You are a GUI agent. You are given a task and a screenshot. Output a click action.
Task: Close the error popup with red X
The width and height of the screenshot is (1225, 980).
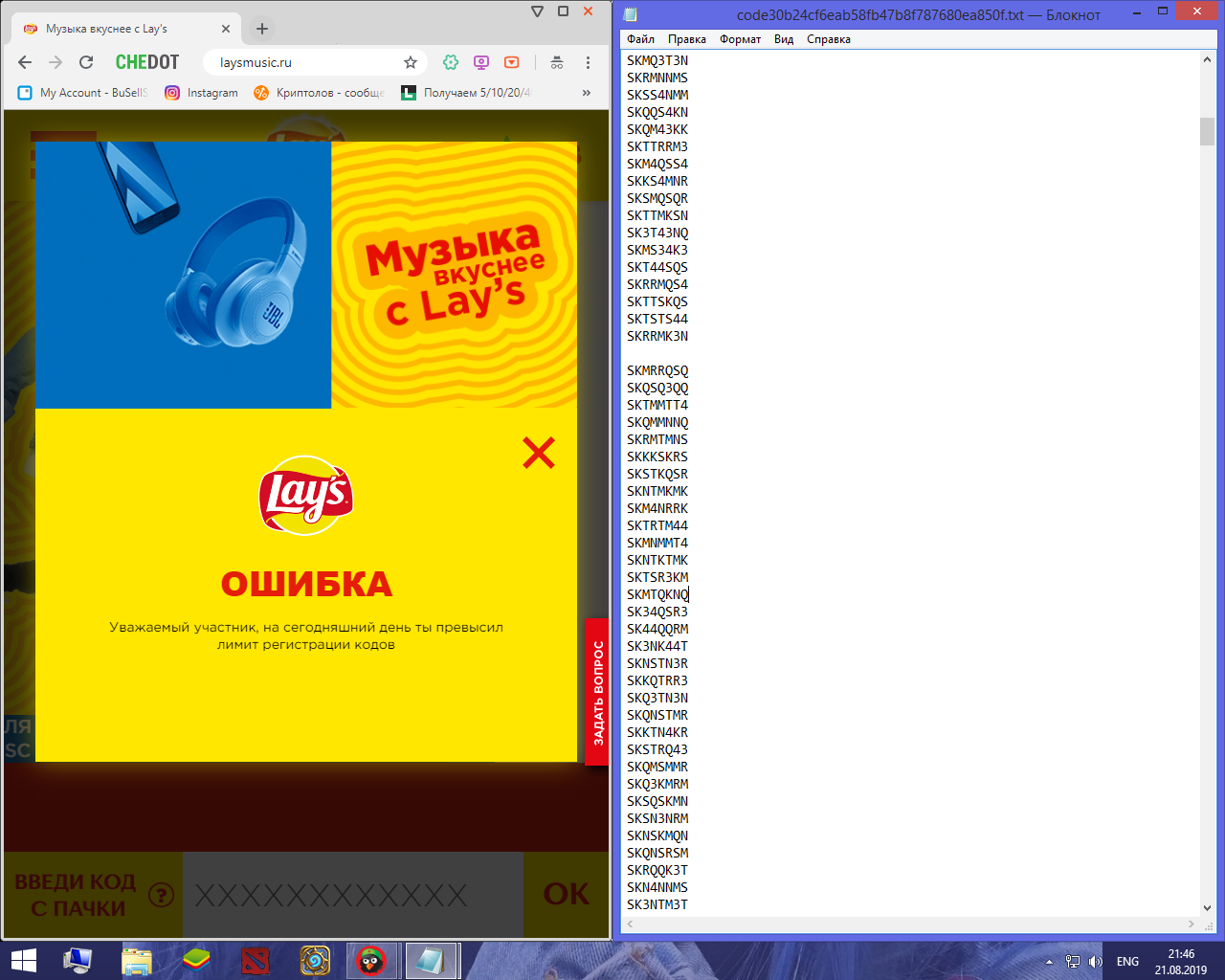[x=539, y=453]
